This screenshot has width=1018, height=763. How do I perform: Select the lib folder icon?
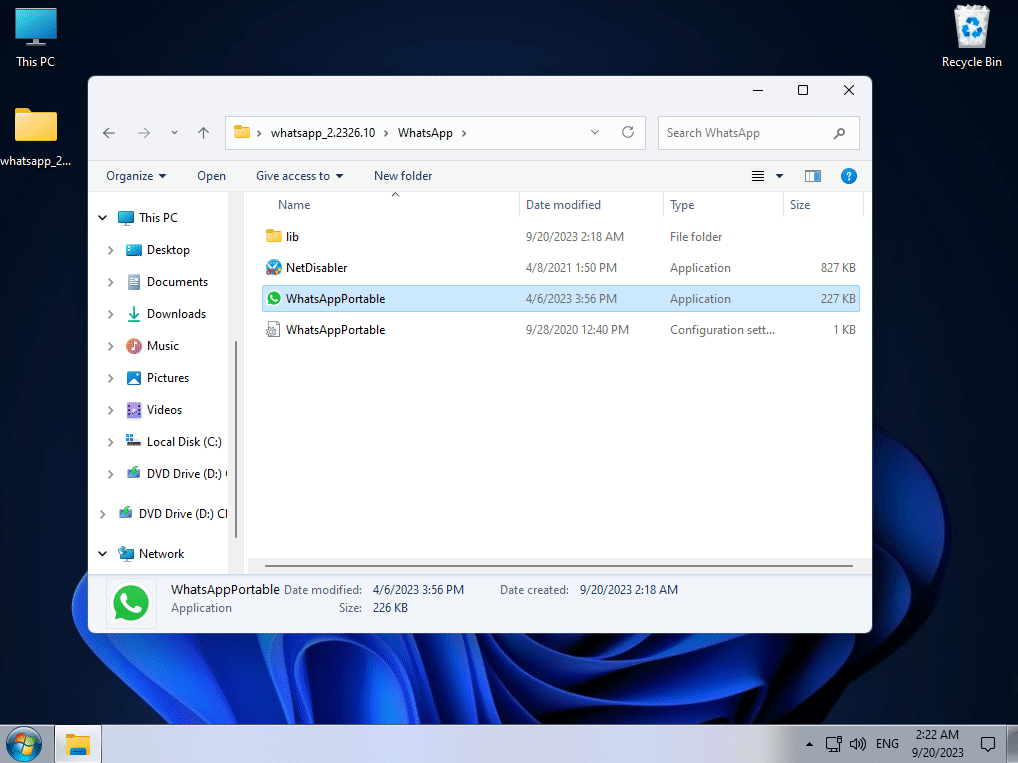273,236
